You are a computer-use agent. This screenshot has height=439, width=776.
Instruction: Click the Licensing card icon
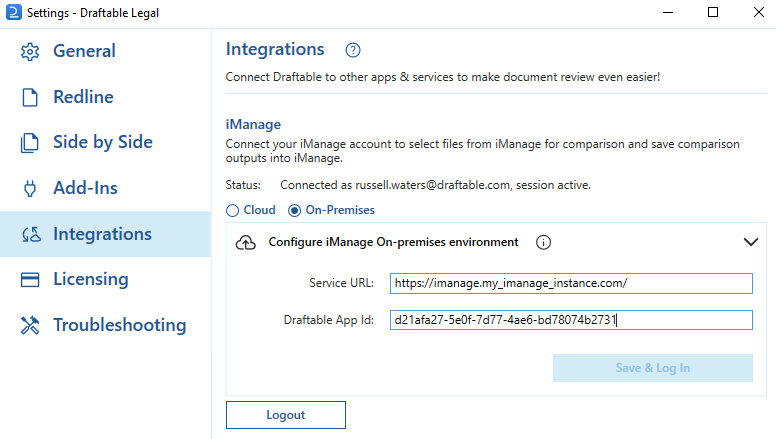30,280
